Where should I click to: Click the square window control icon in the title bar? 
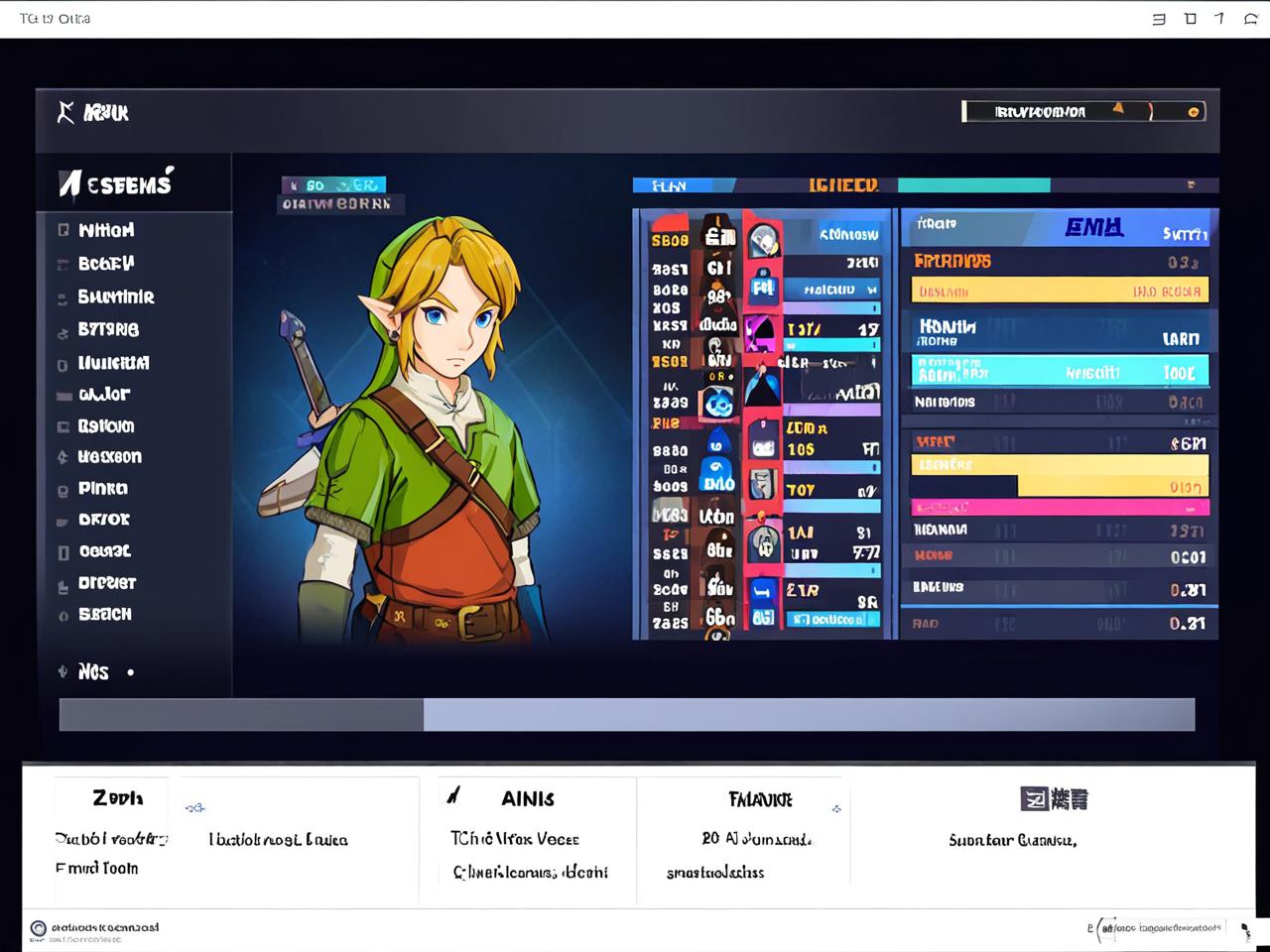[1191, 18]
